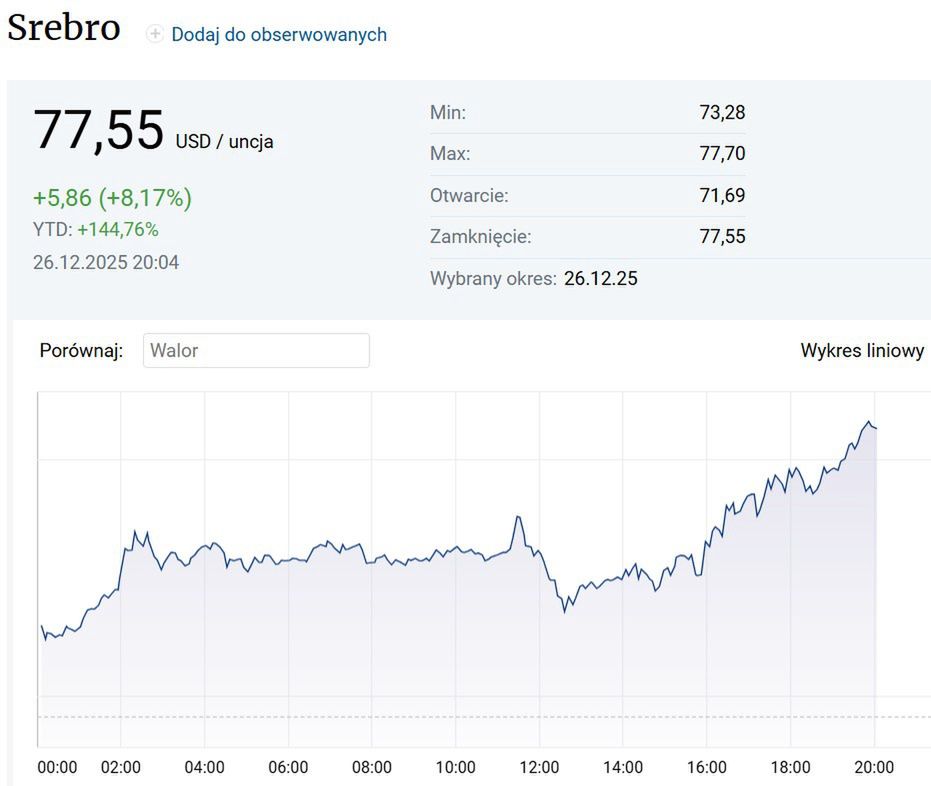Select the Max value 77,70
The image size is (931, 786).
[x=722, y=154]
